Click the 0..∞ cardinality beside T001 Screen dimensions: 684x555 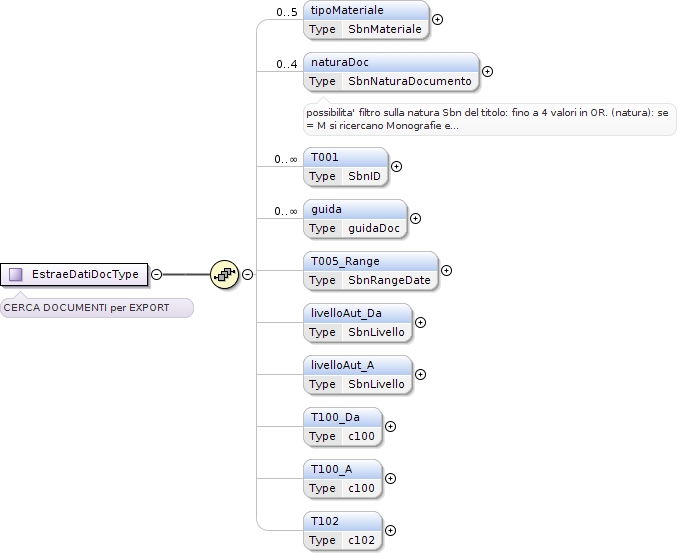pos(286,160)
